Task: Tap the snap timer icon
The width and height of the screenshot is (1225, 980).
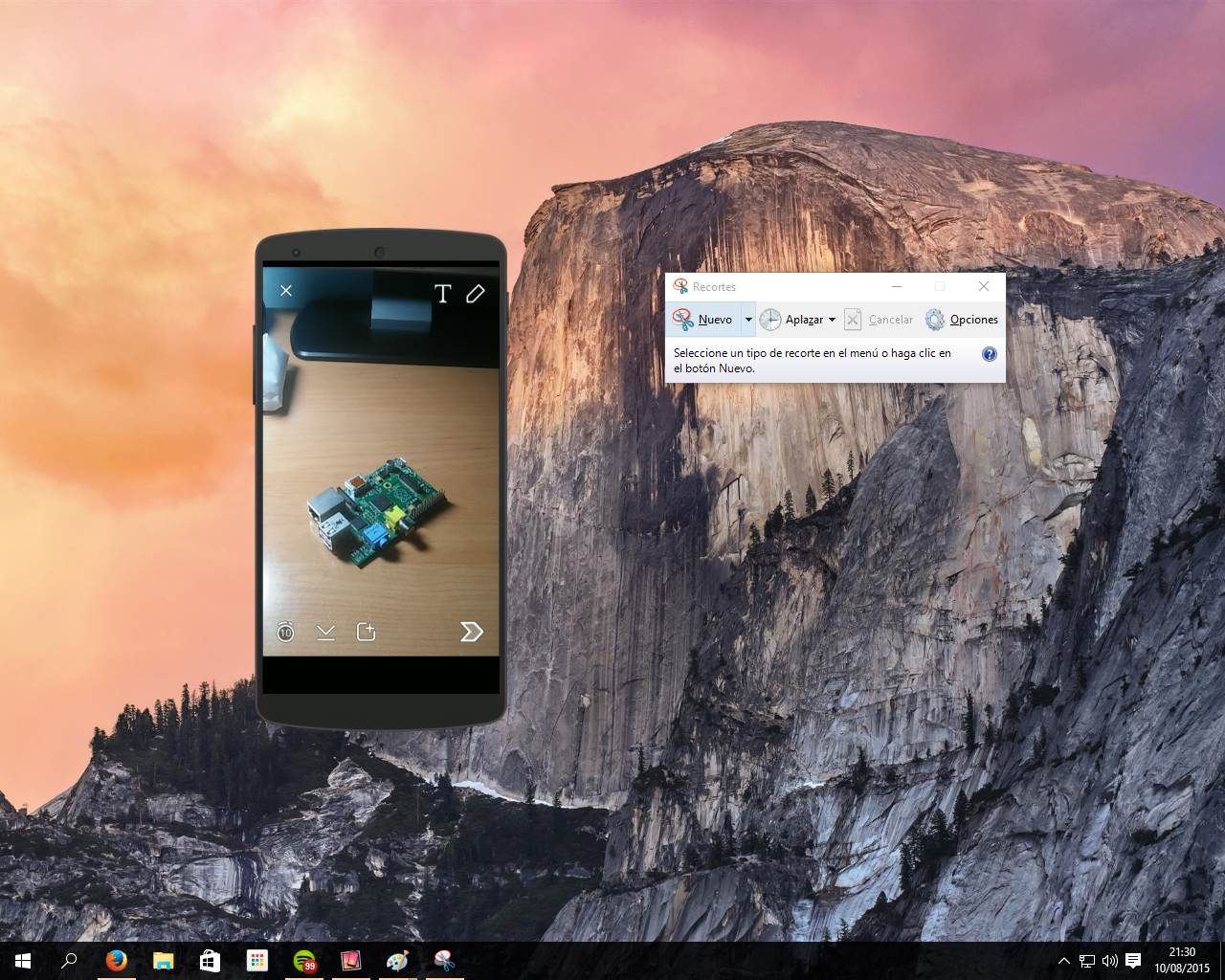Action: point(285,632)
